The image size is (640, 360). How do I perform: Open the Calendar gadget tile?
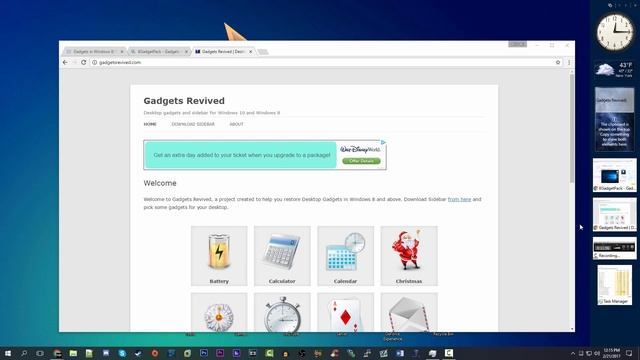tap(345, 256)
